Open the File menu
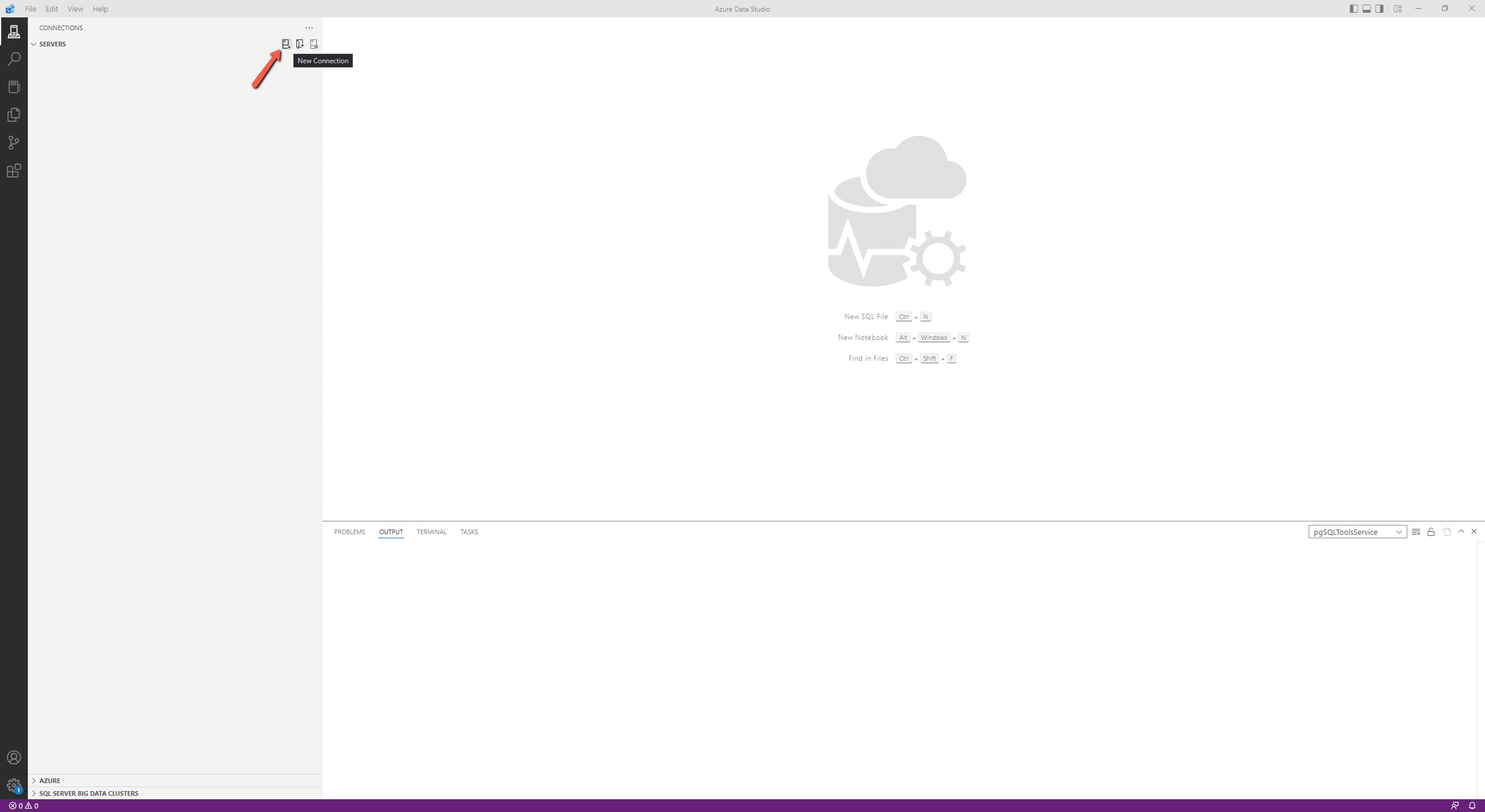Image resolution: width=1485 pixels, height=812 pixels. click(x=31, y=9)
